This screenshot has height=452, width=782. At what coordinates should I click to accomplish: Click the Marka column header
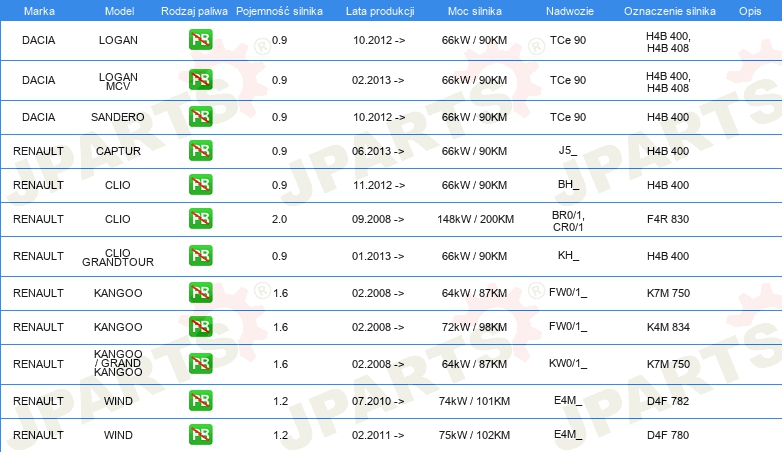(39, 11)
